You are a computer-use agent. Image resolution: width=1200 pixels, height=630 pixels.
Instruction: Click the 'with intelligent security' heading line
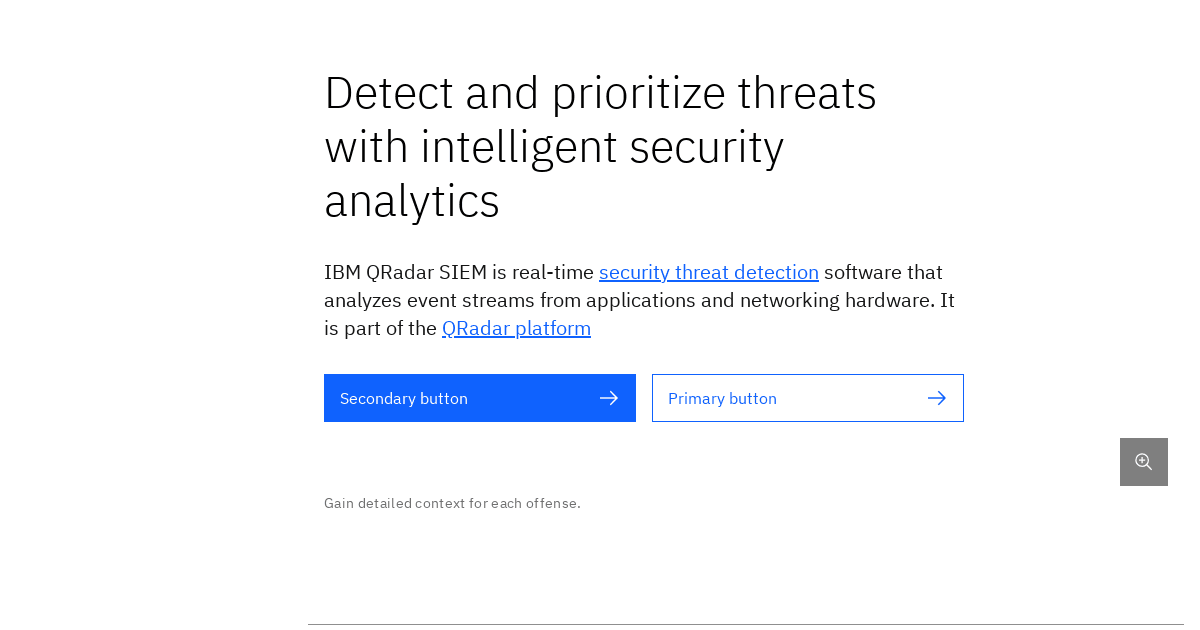pos(554,146)
